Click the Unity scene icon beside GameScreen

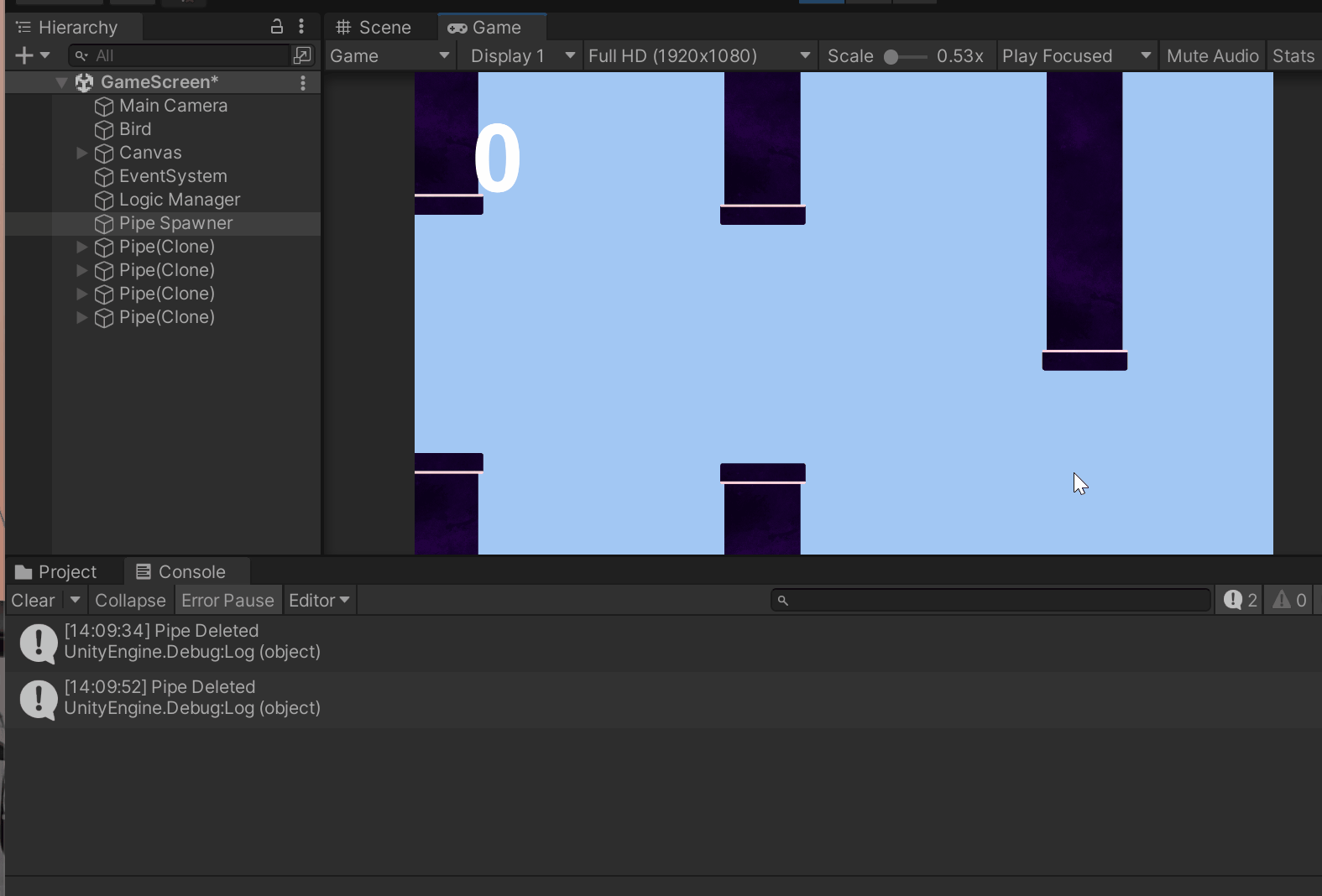(x=84, y=82)
